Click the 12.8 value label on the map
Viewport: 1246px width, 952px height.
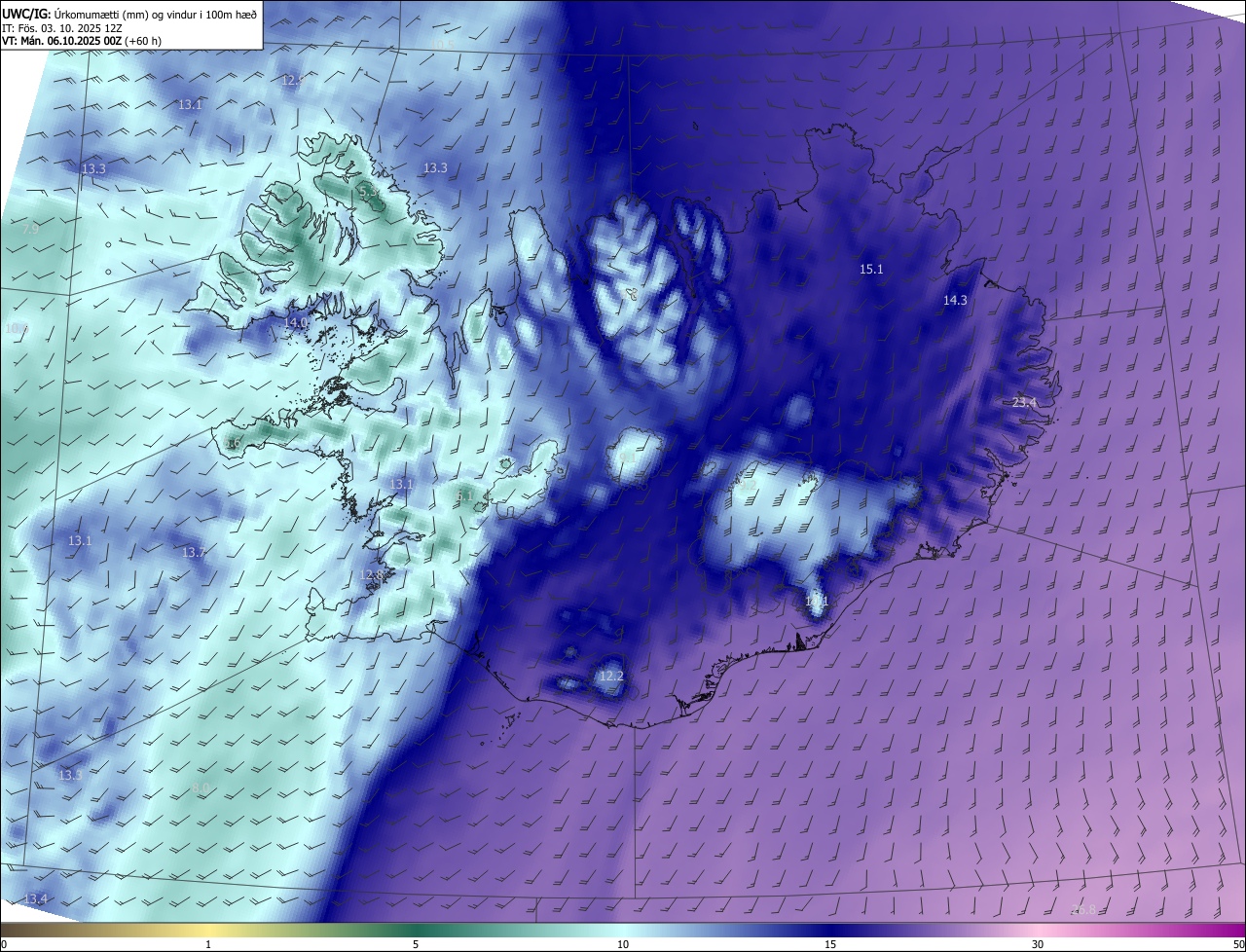point(371,574)
